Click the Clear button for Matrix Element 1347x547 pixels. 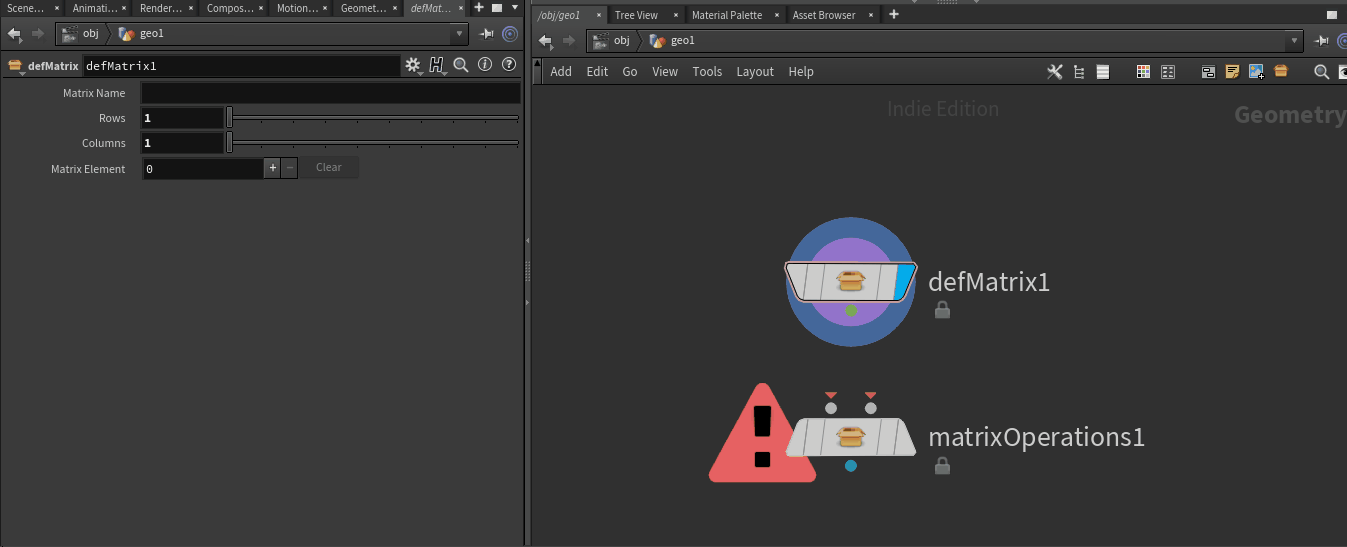pos(329,168)
